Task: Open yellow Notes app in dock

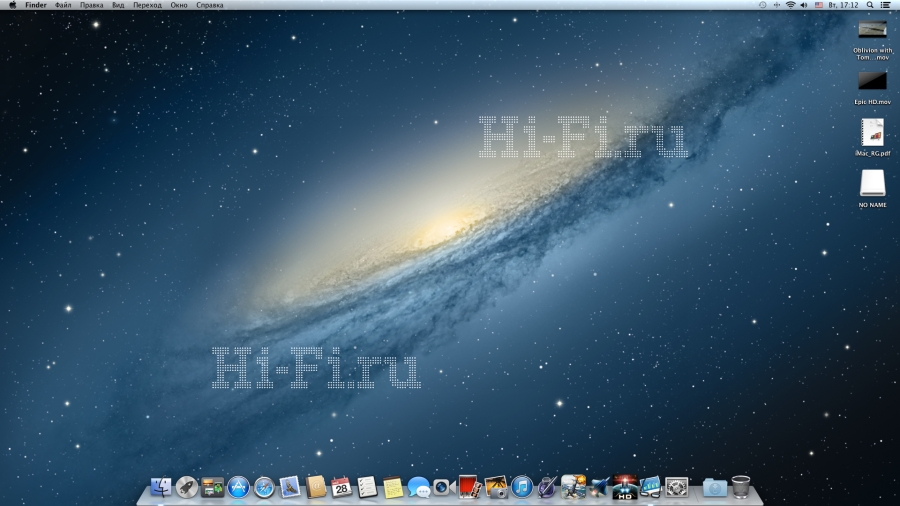Action: coord(393,487)
